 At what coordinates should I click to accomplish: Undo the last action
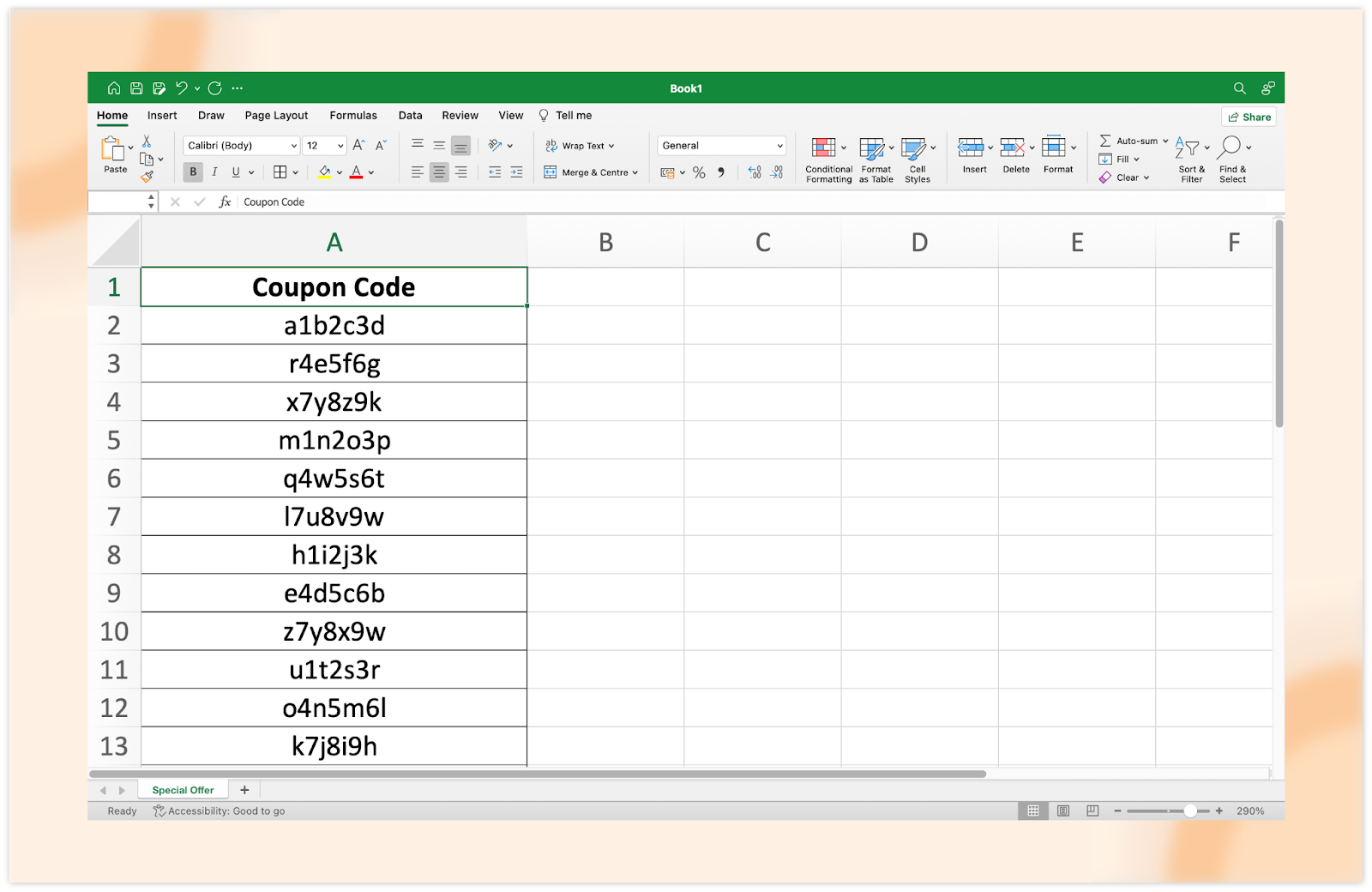(x=182, y=88)
